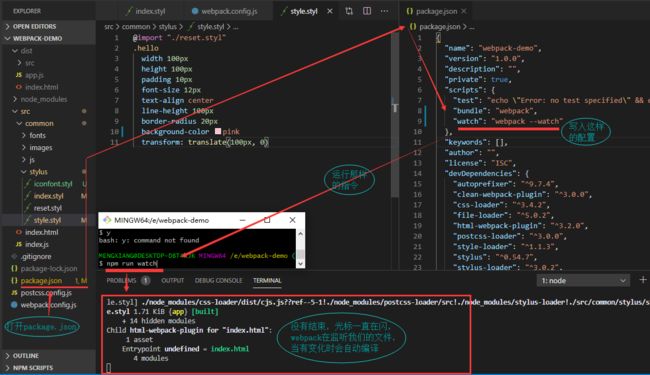
Task: Click the stylus breadcrumb in style.styl editor
Action: click(x=167, y=27)
